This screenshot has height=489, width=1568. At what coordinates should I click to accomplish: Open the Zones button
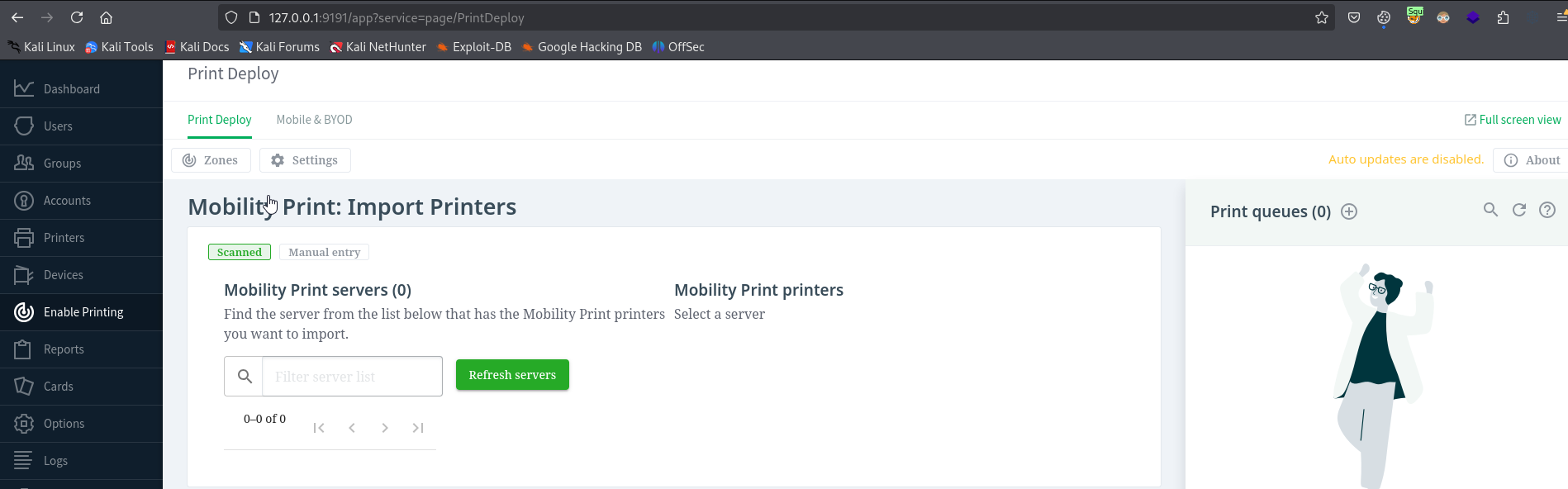tap(211, 160)
